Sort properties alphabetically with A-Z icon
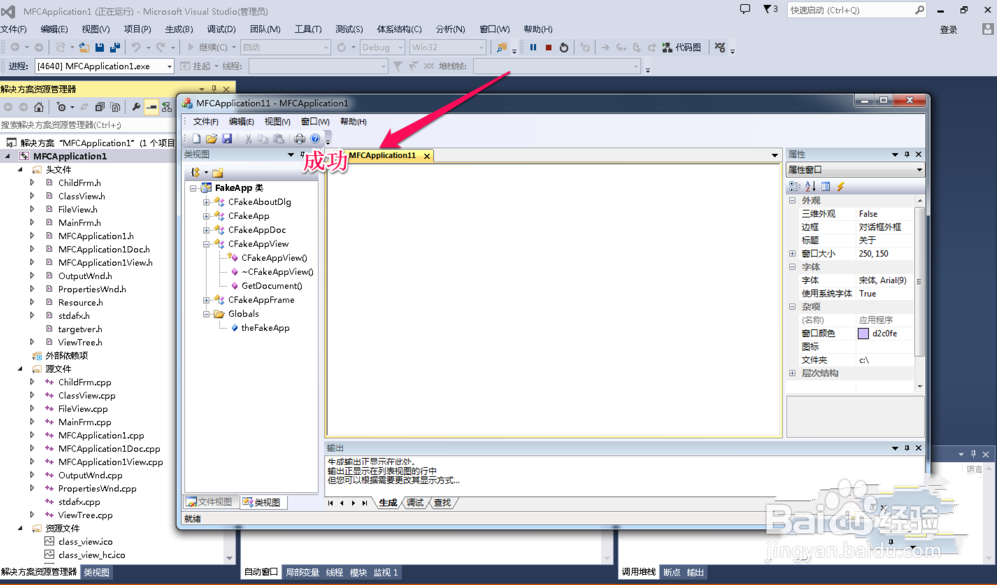The height and width of the screenshot is (585, 997). [810, 186]
